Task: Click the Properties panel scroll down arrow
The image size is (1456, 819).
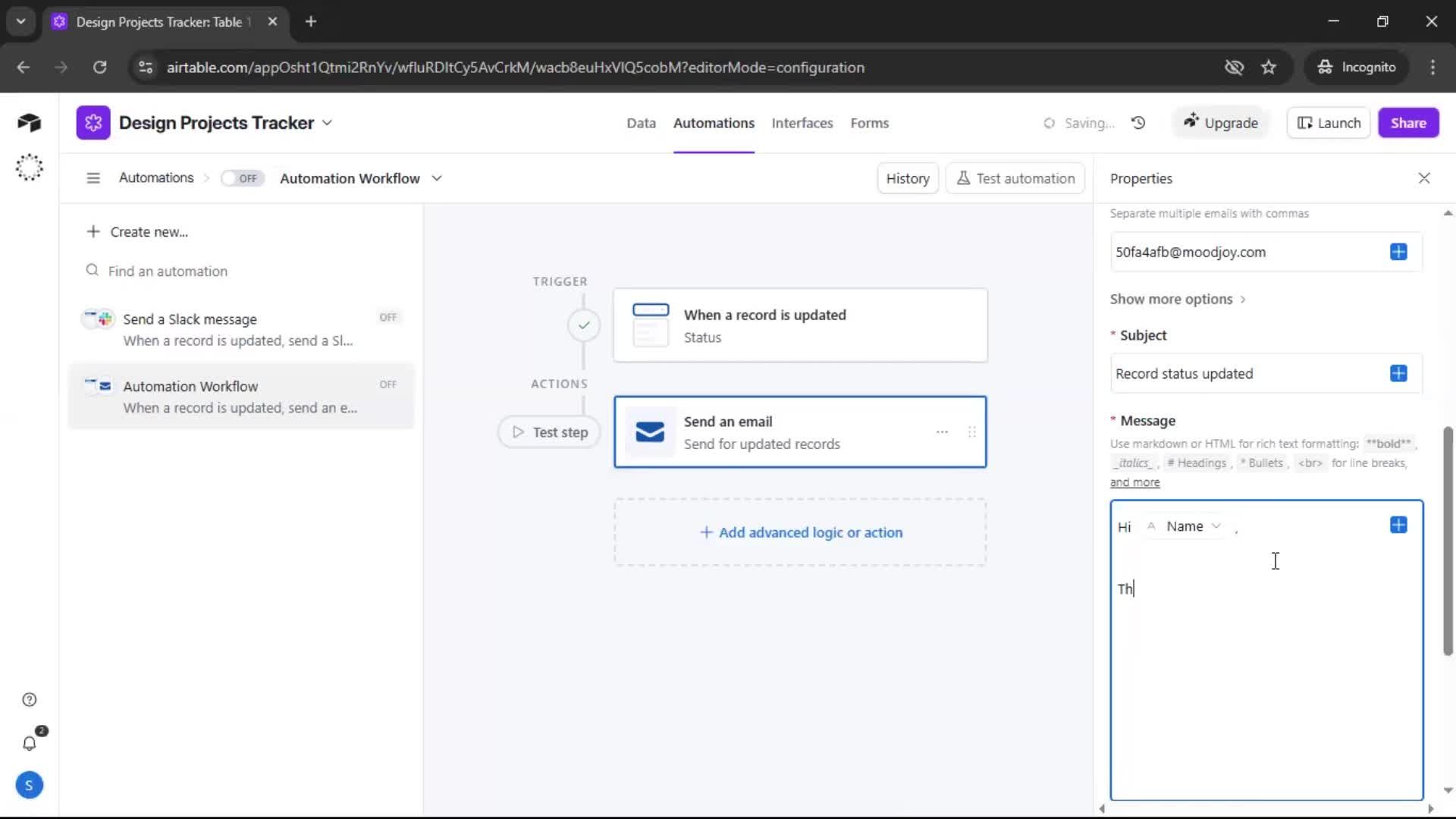Action: [x=1448, y=790]
